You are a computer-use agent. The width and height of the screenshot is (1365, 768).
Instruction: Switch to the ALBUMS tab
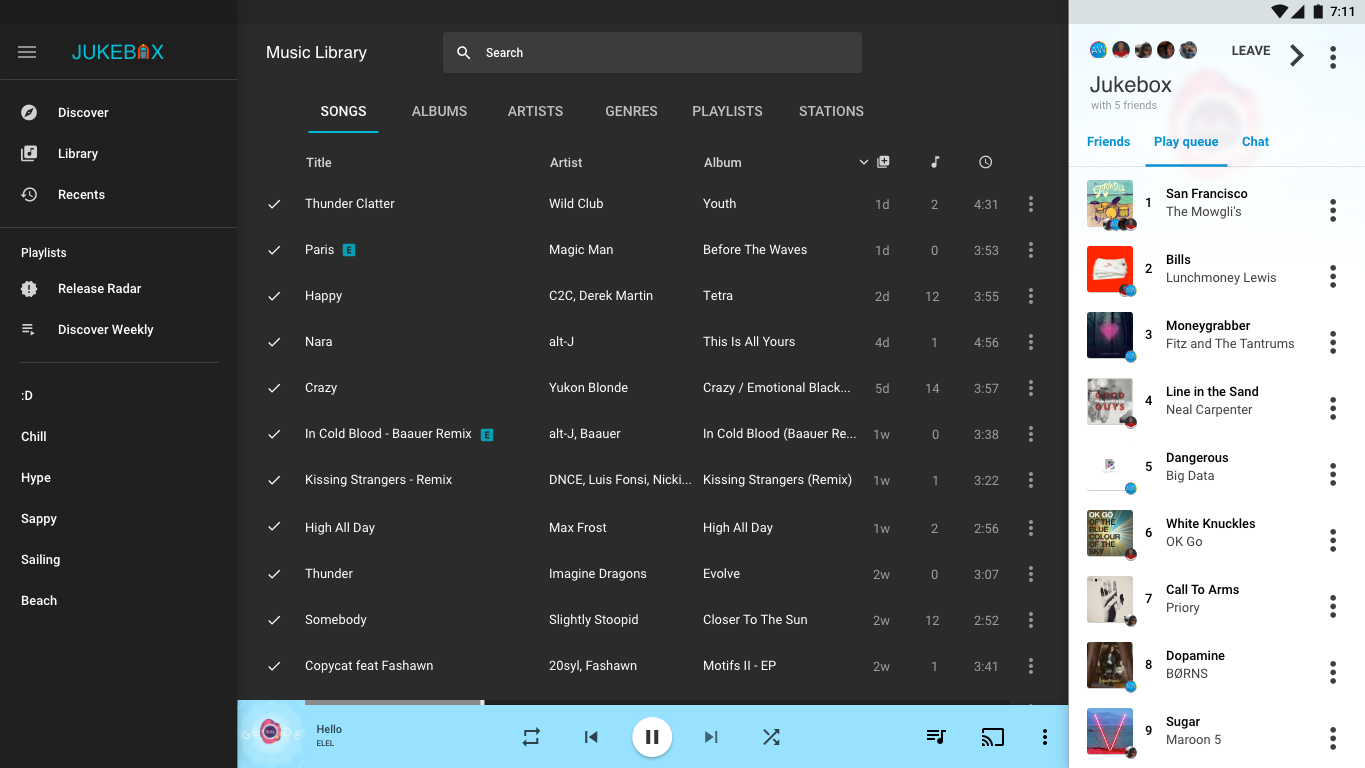pos(439,111)
